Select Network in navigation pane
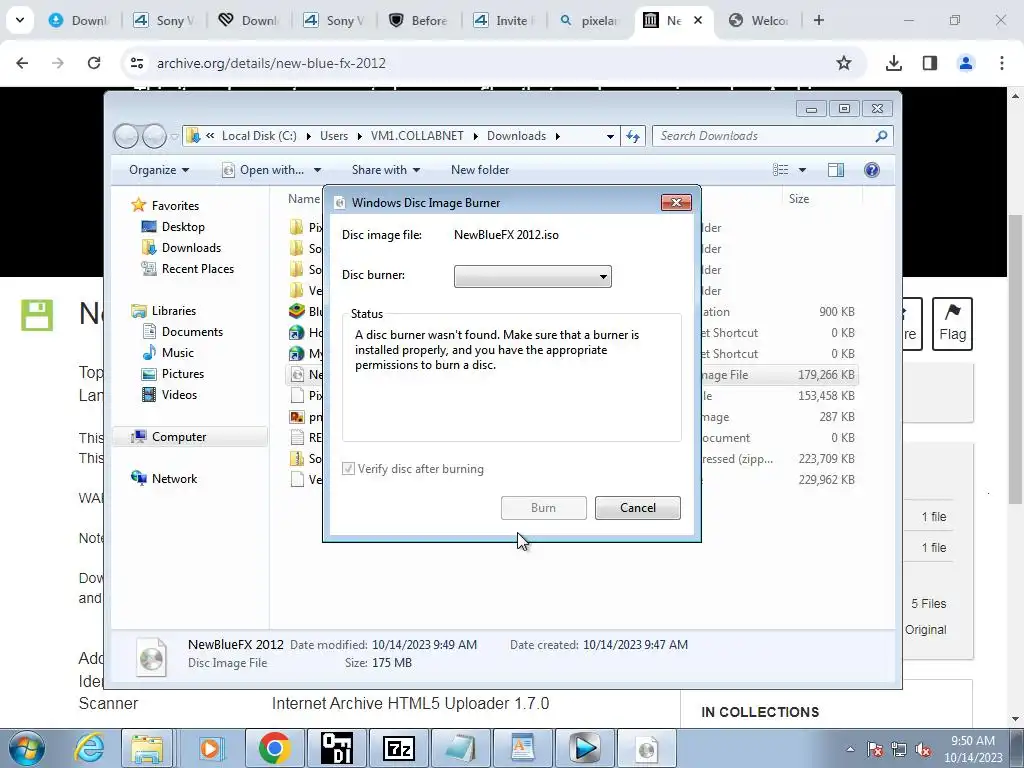The image size is (1024, 768). 174,479
